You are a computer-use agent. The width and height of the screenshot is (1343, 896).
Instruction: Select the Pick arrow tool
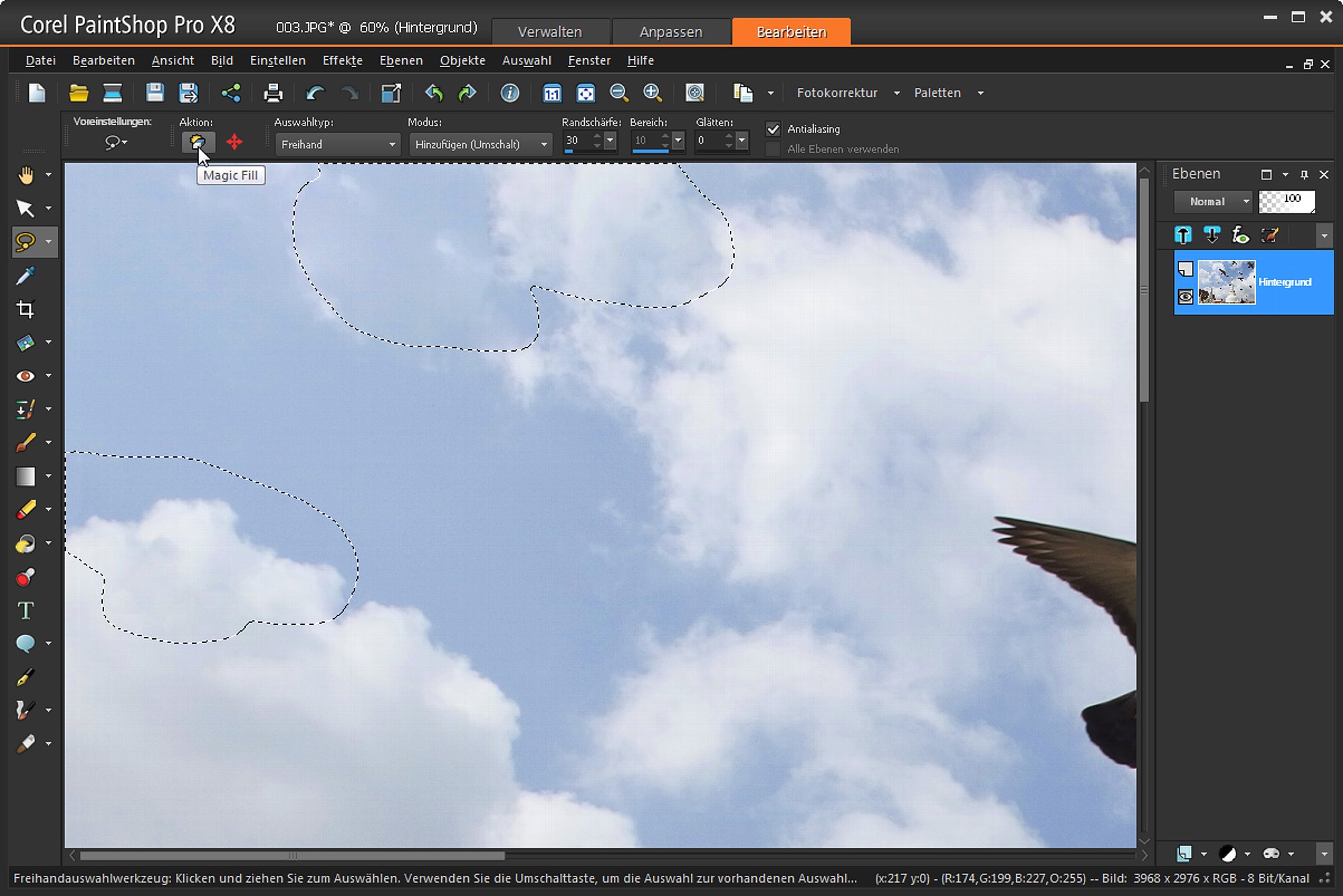[x=26, y=209]
